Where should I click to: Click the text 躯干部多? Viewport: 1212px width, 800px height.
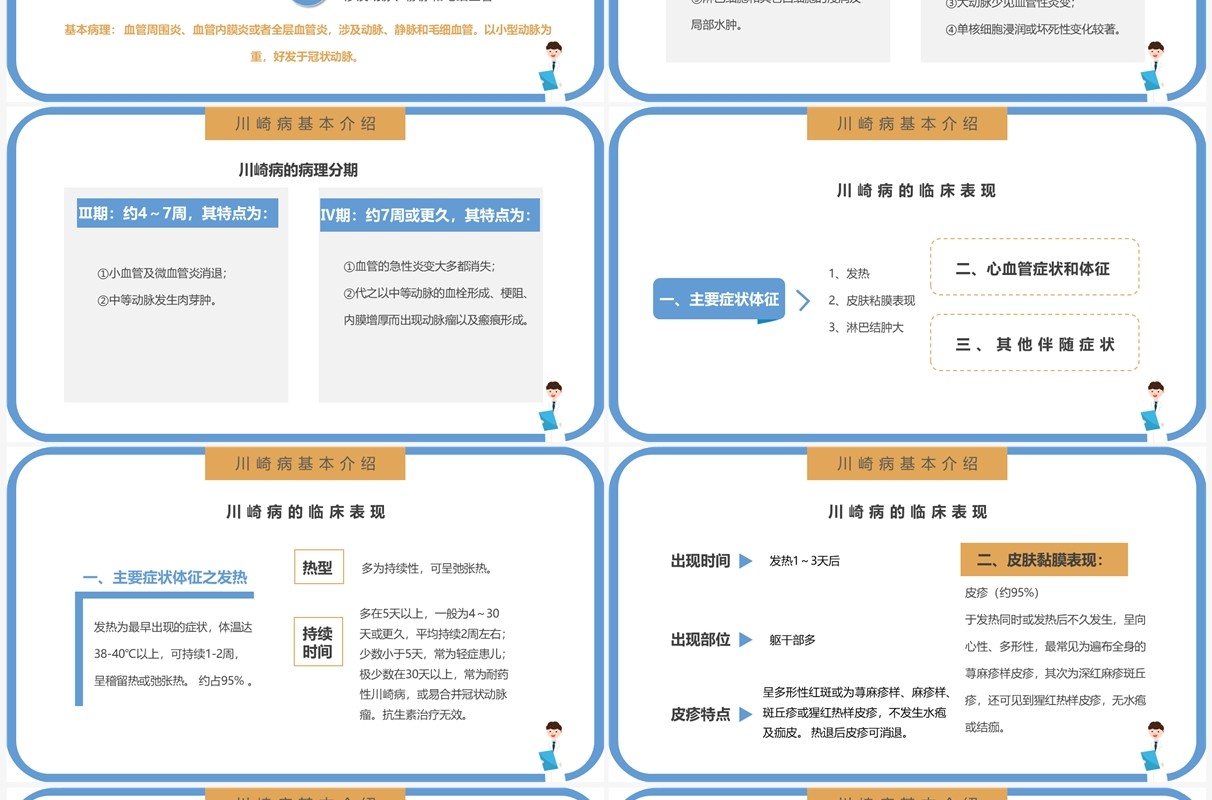[792, 639]
